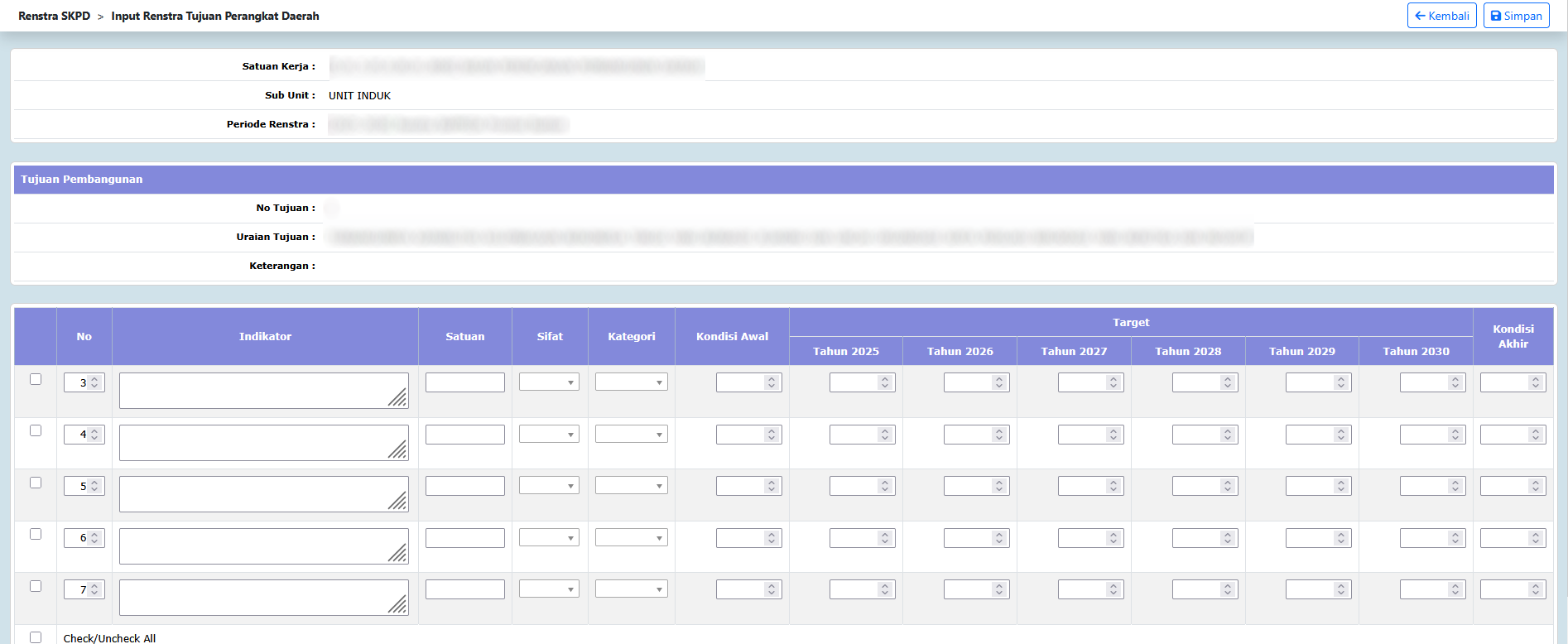Open the Kategori dropdown in row 4

click(631, 435)
